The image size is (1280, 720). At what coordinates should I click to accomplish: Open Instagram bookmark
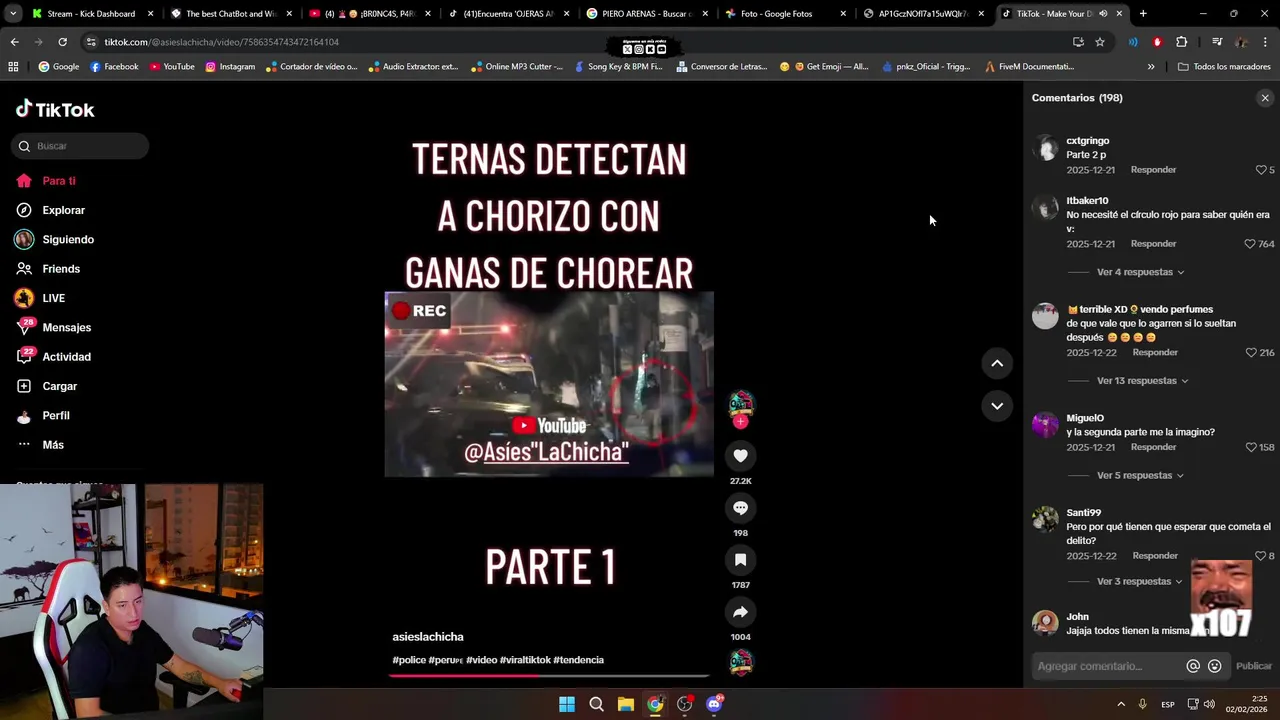230,67
